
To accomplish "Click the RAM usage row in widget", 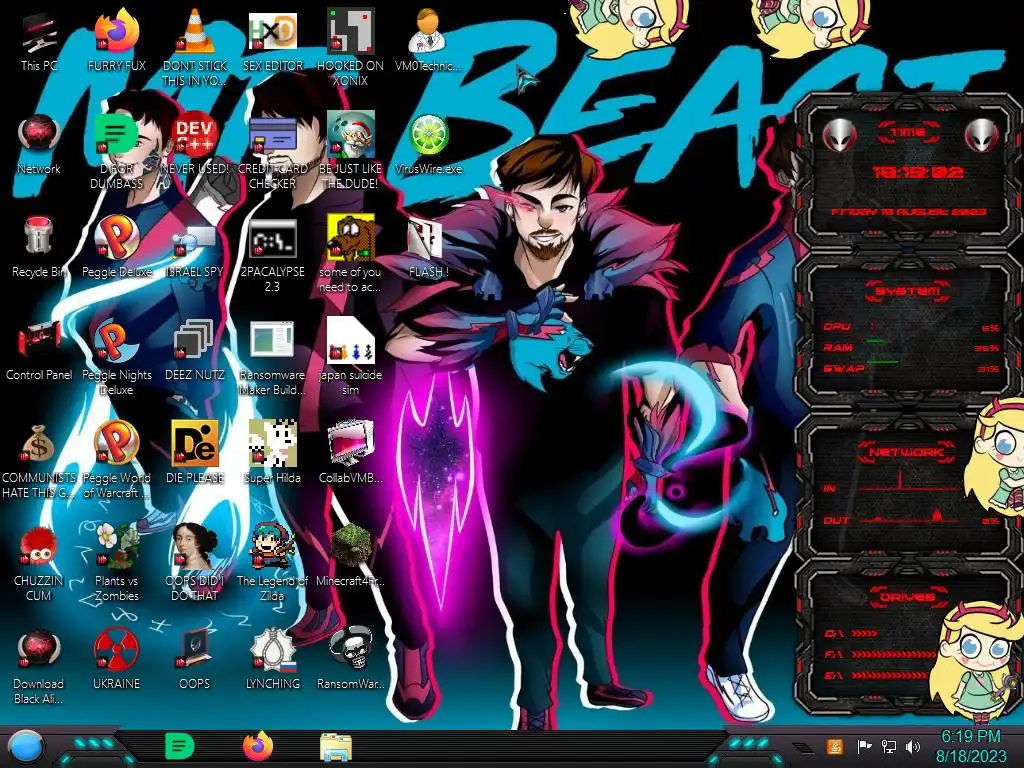I will (x=910, y=347).
